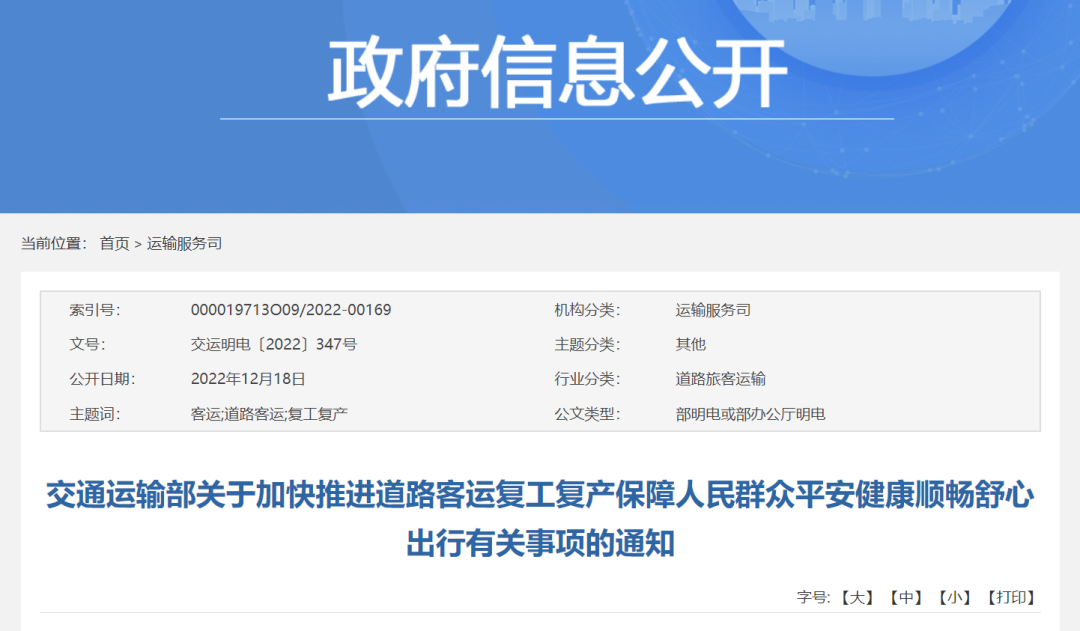Click the 公文类型 field label
Screen dimensions: 1080x631
click(x=587, y=414)
